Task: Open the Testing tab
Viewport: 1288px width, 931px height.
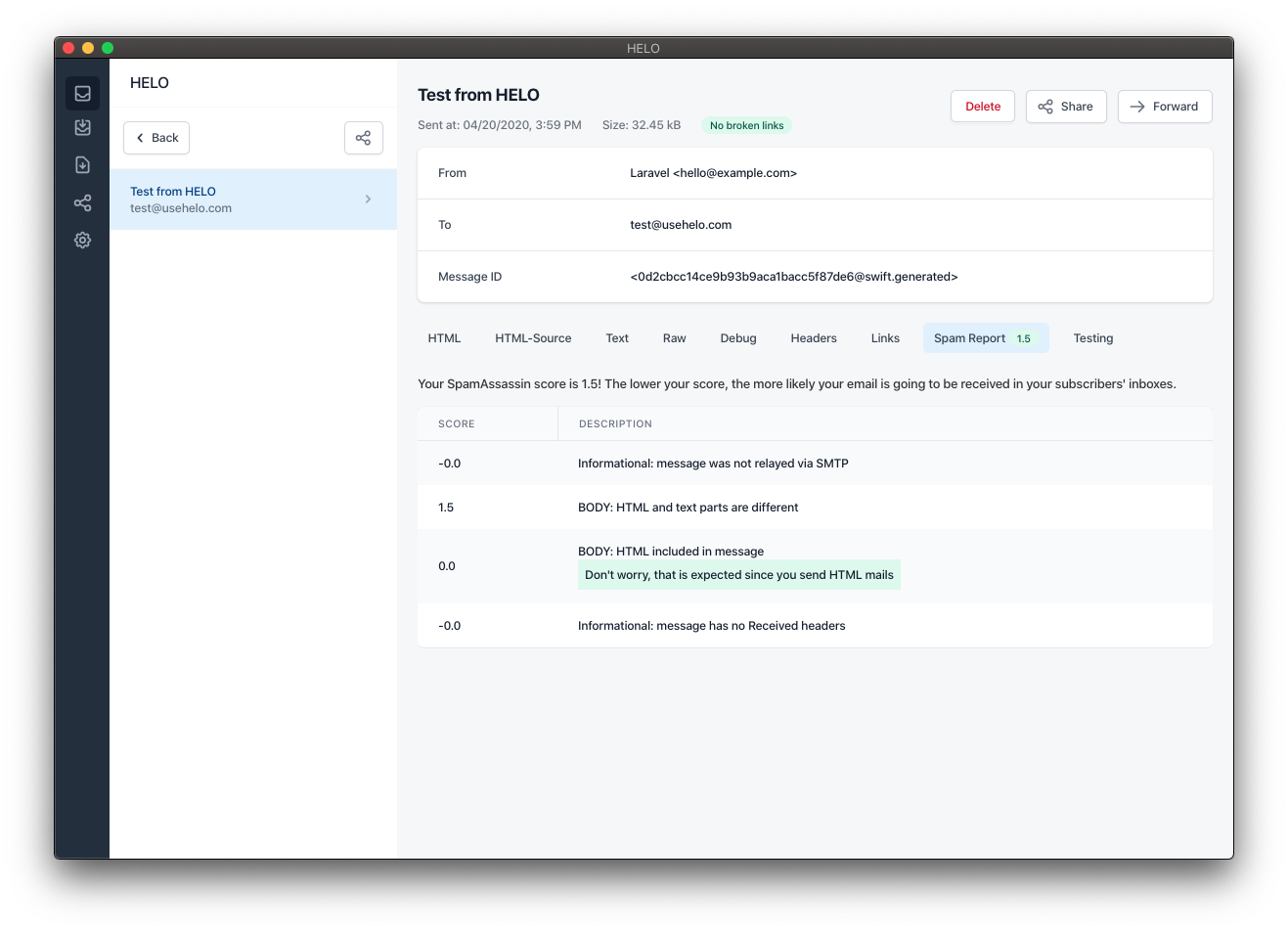Action: click(1093, 338)
